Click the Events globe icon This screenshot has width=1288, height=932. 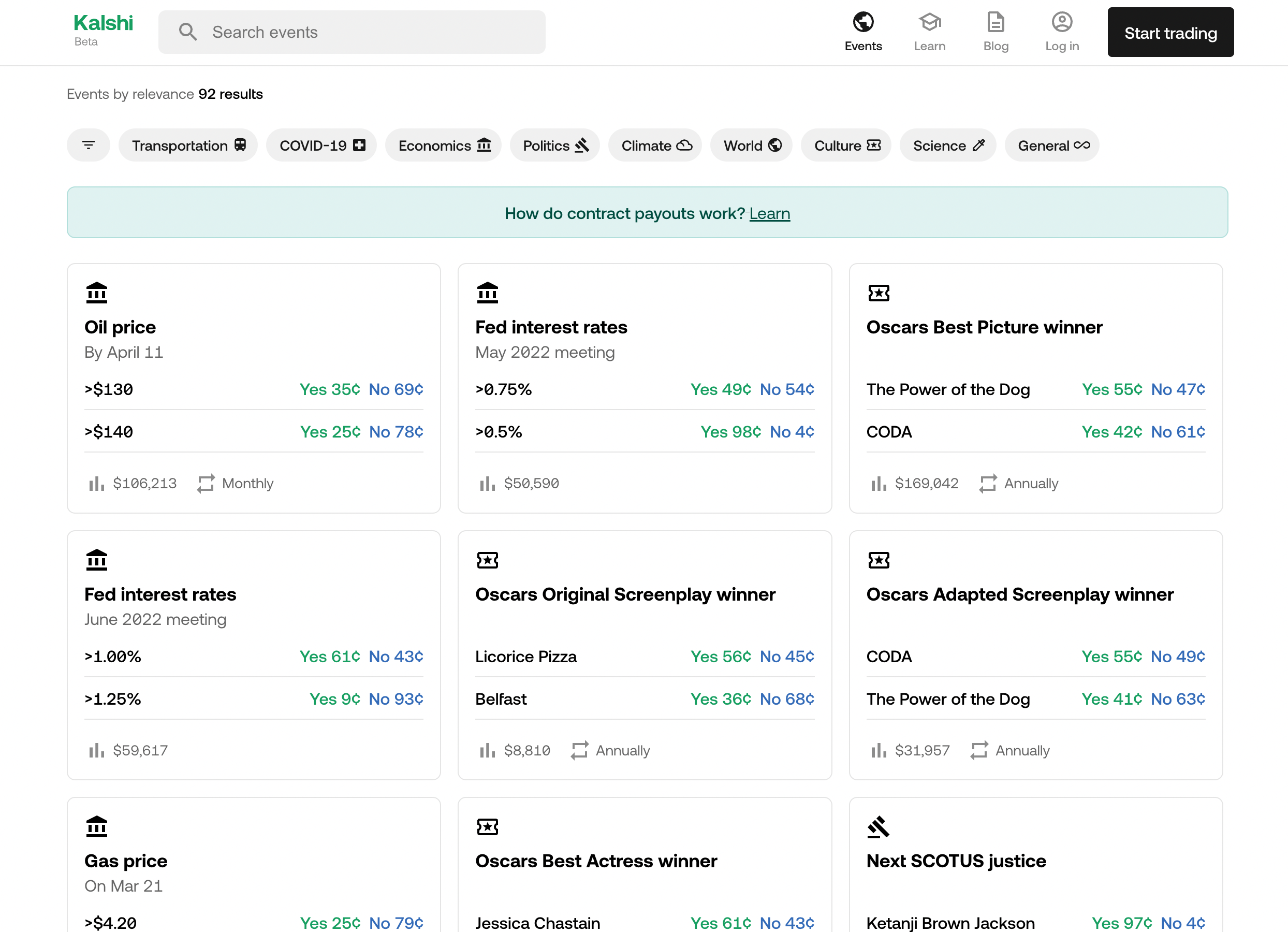[862, 22]
